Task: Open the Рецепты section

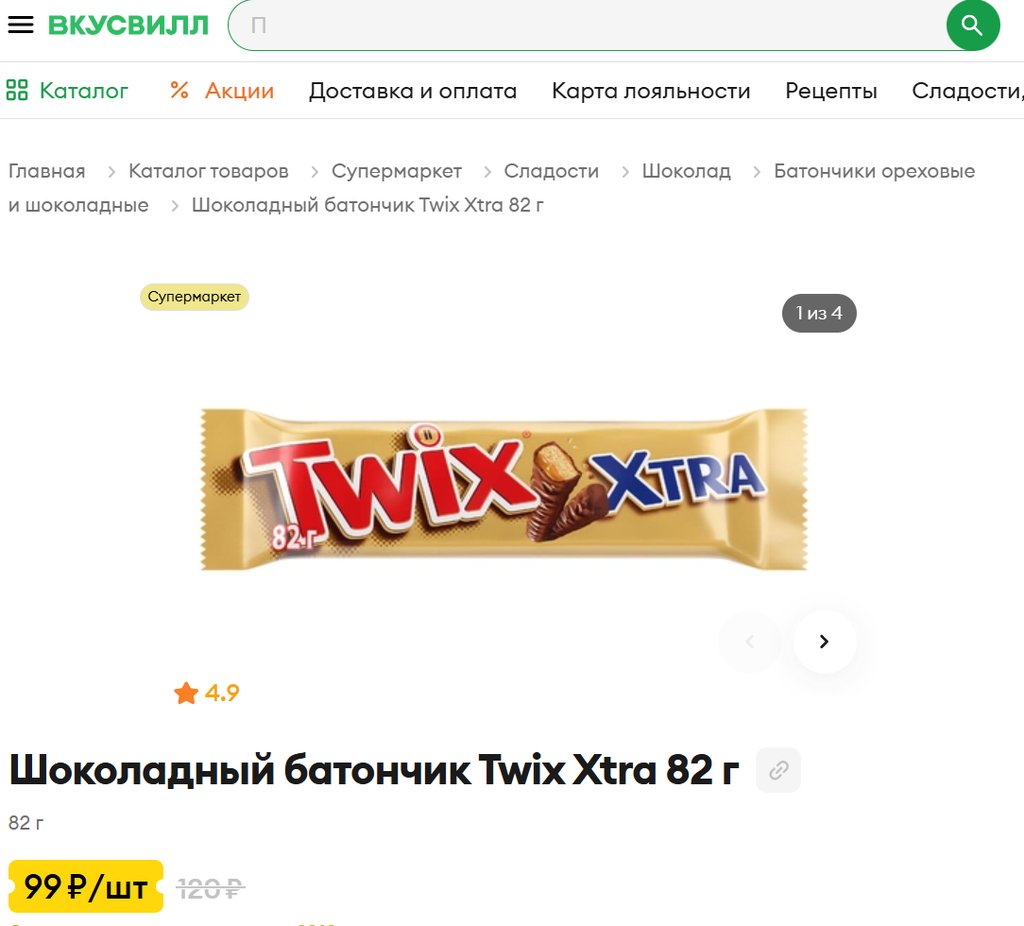Action: click(x=831, y=90)
